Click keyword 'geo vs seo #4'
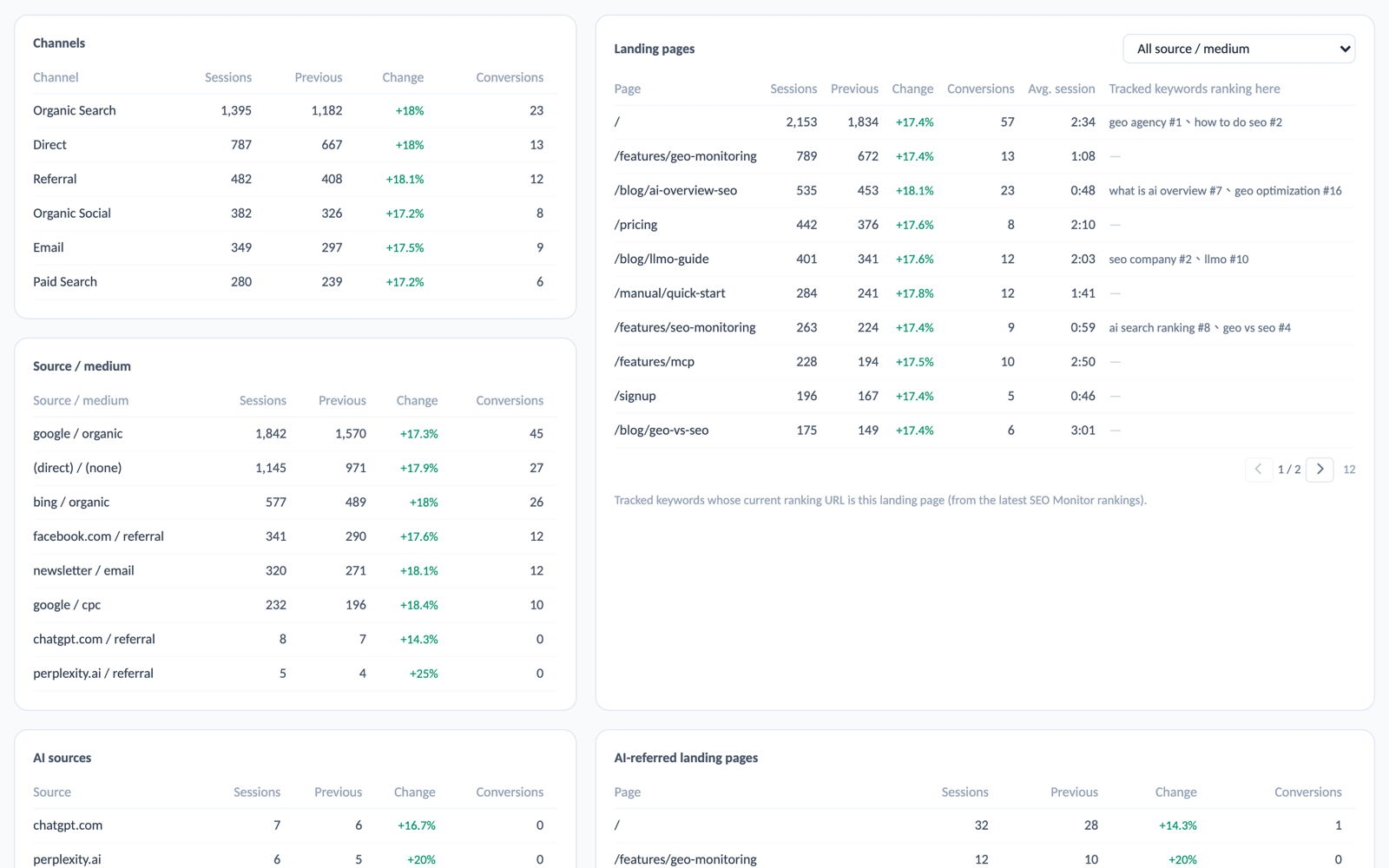Screen dimensions: 1389x868 tap(1257, 328)
